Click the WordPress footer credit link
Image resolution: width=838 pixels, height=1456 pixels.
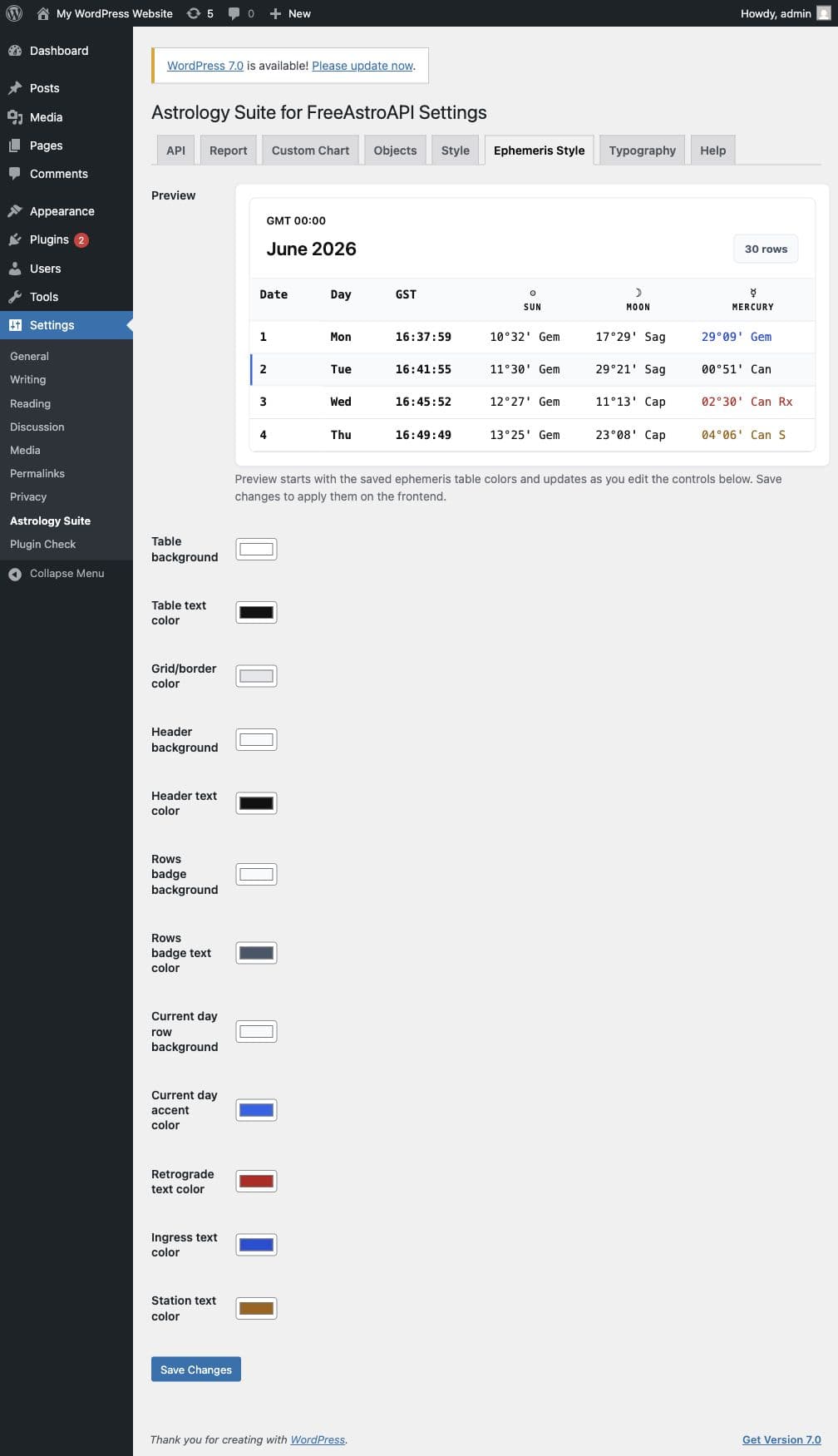[318, 1439]
